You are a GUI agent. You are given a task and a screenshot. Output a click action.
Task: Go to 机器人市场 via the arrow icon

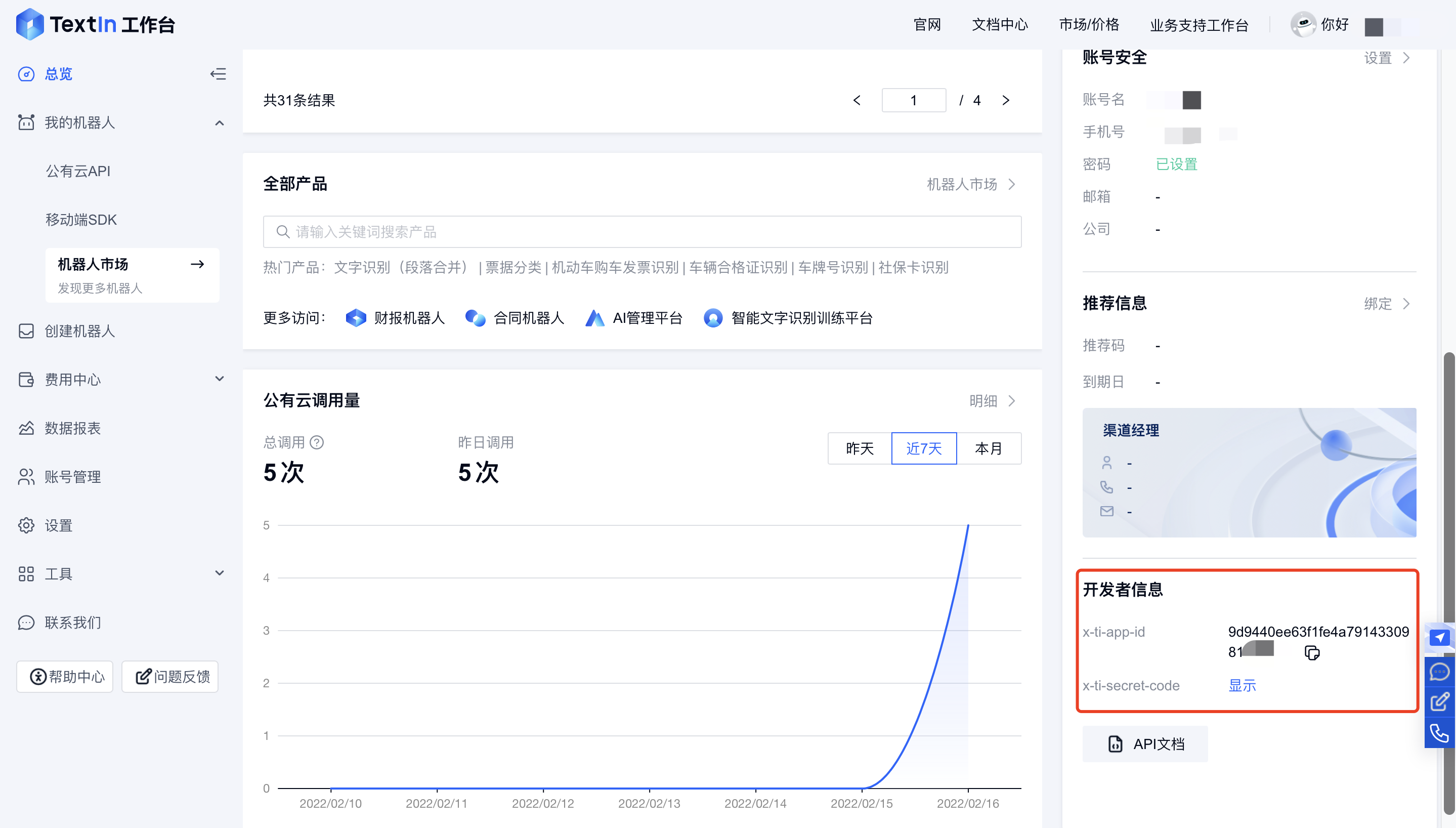pos(197,264)
